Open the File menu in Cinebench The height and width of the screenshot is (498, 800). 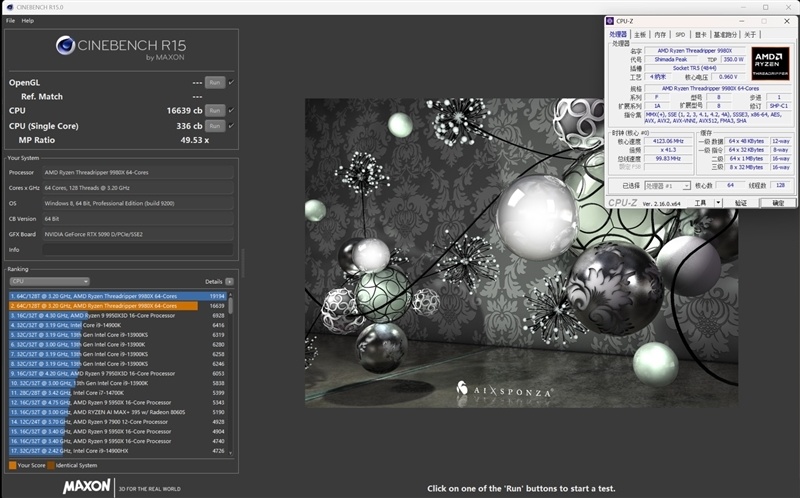point(10,20)
